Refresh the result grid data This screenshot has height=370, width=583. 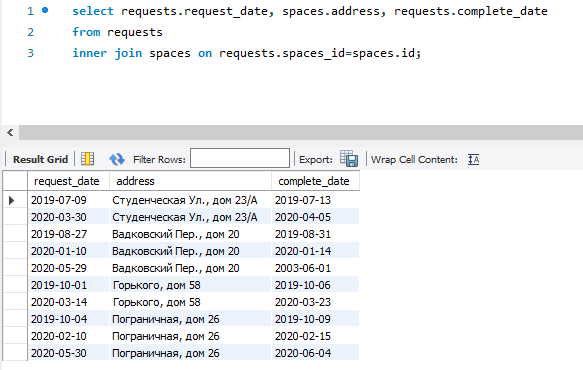(x=117, y=159)
